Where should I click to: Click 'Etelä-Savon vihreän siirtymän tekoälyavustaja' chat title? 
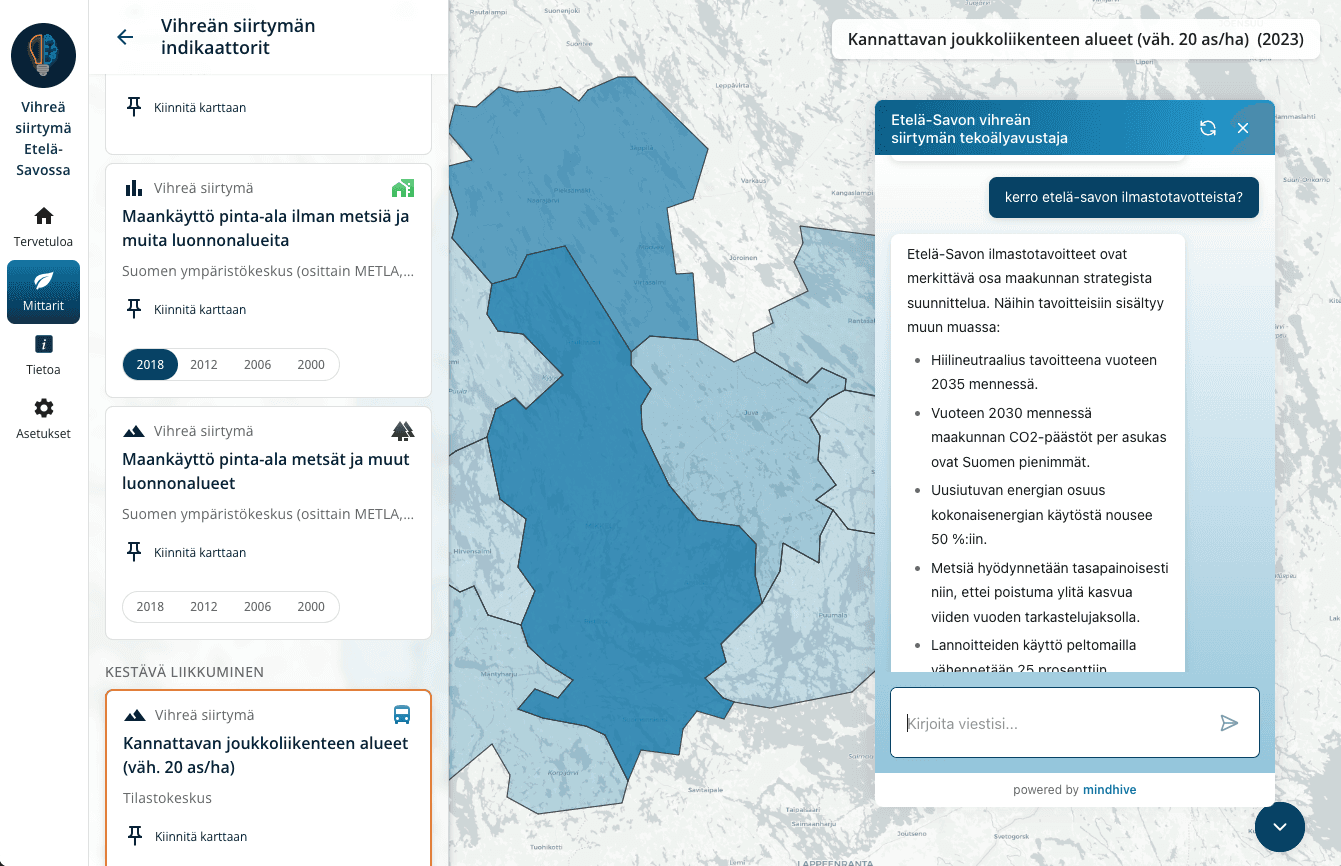tap(979, 129)
